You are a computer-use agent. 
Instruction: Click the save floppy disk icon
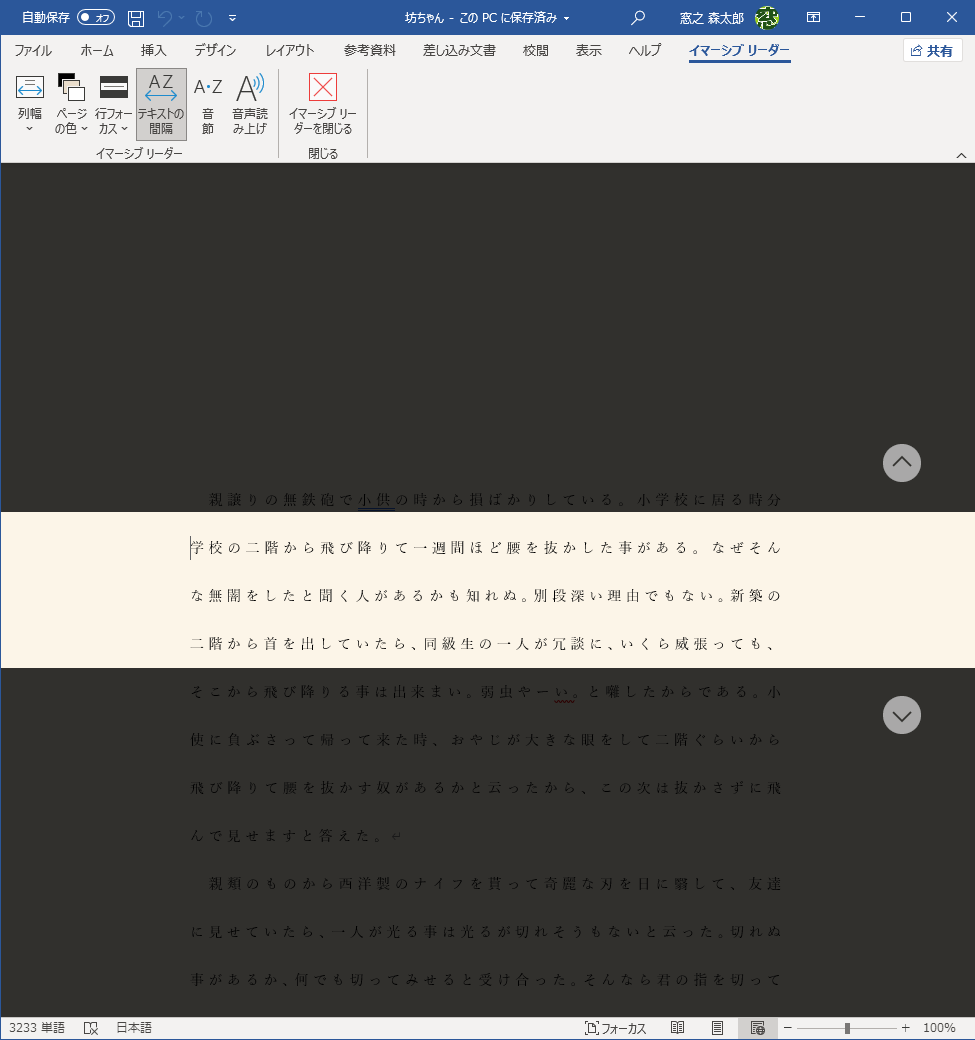[136, 18]
